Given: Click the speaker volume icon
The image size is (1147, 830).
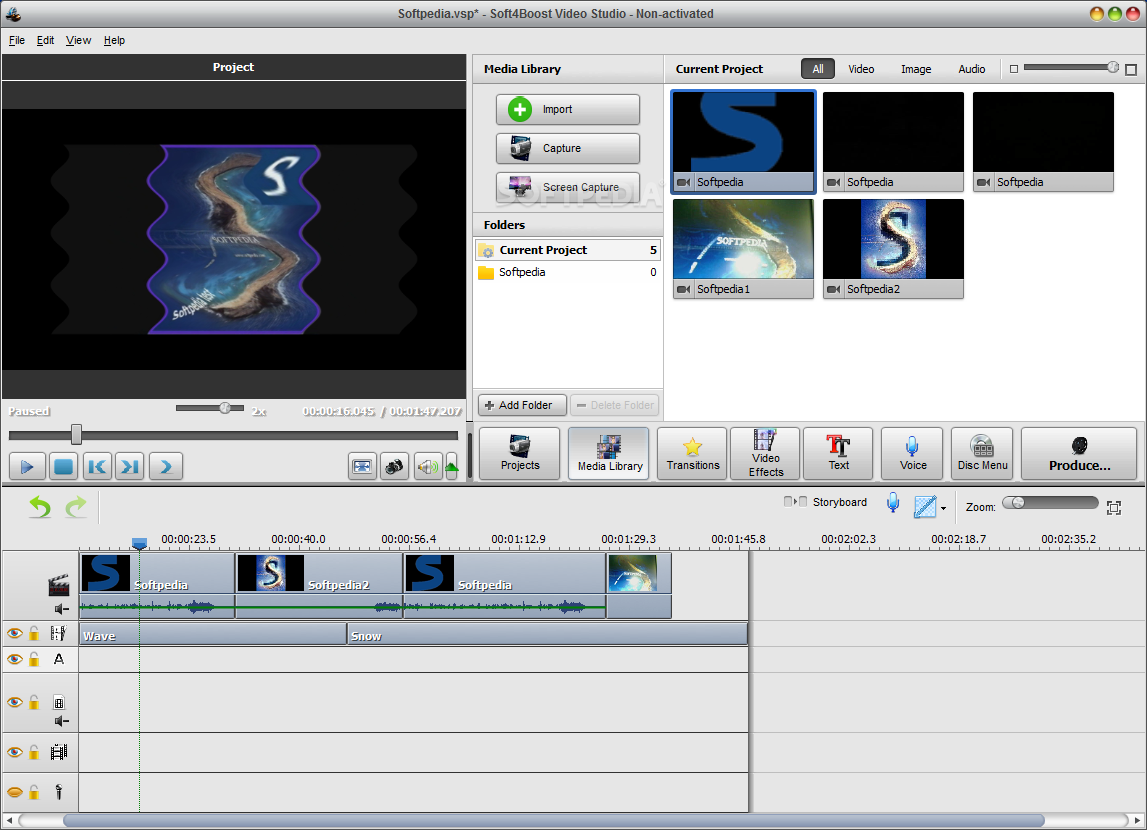Looking at the screenshot, I should (427, 467).
